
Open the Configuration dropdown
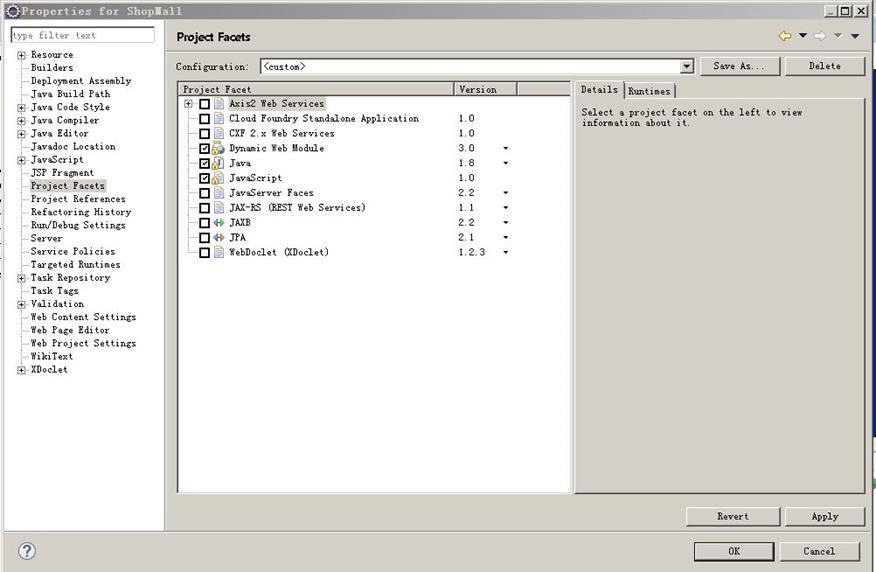click(687, 66)
